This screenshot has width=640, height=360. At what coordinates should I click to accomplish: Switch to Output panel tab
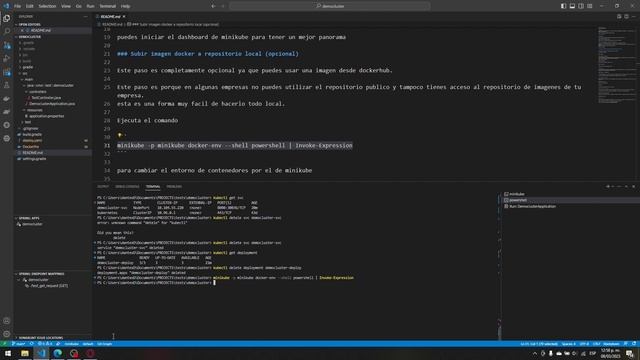(x=103, y=187)
